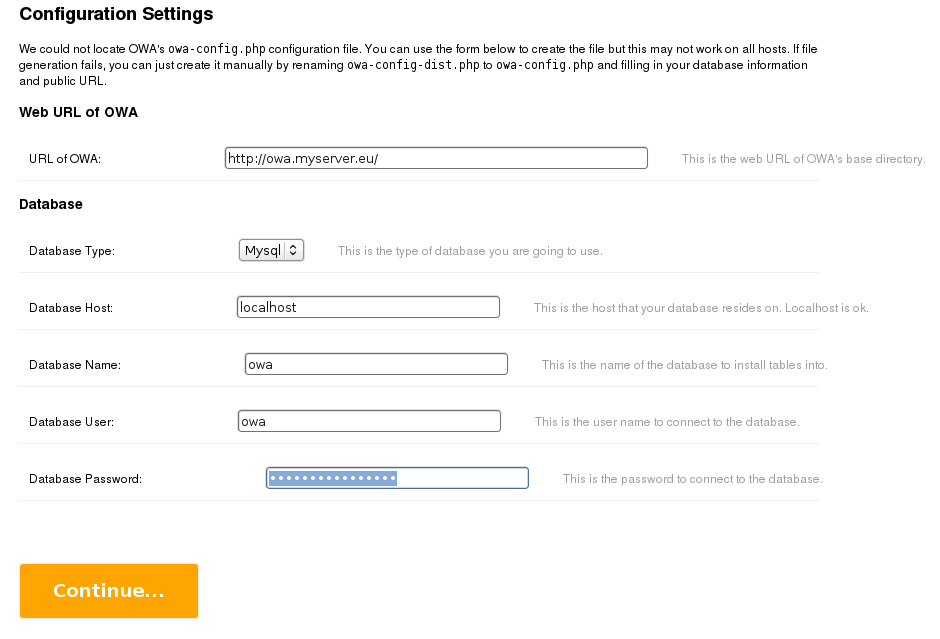Click the "Database User:" label
This screenshot has height=639, width=940.
tap(71, 422)
